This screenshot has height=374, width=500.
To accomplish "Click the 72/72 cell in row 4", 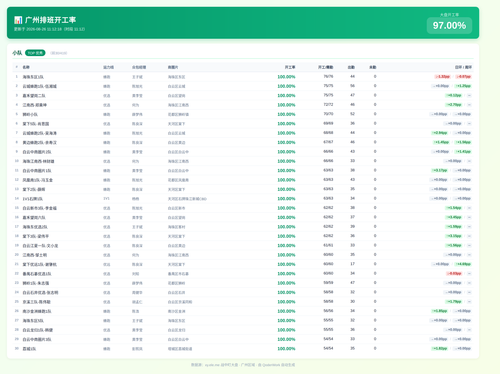I will coord(328,105).
